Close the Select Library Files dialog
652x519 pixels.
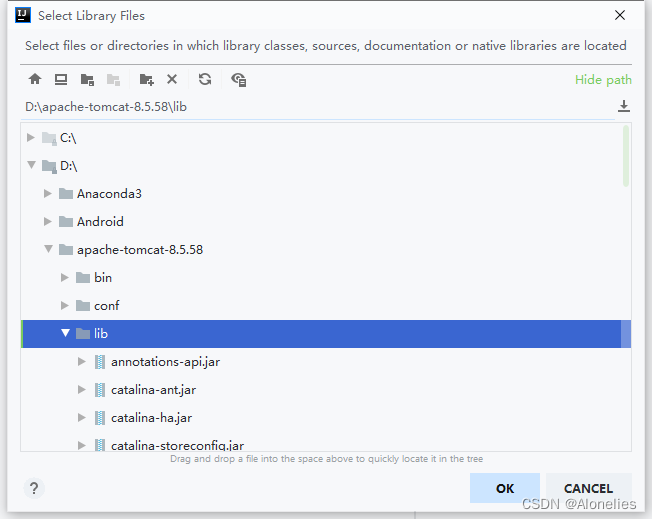pos(620,15)
